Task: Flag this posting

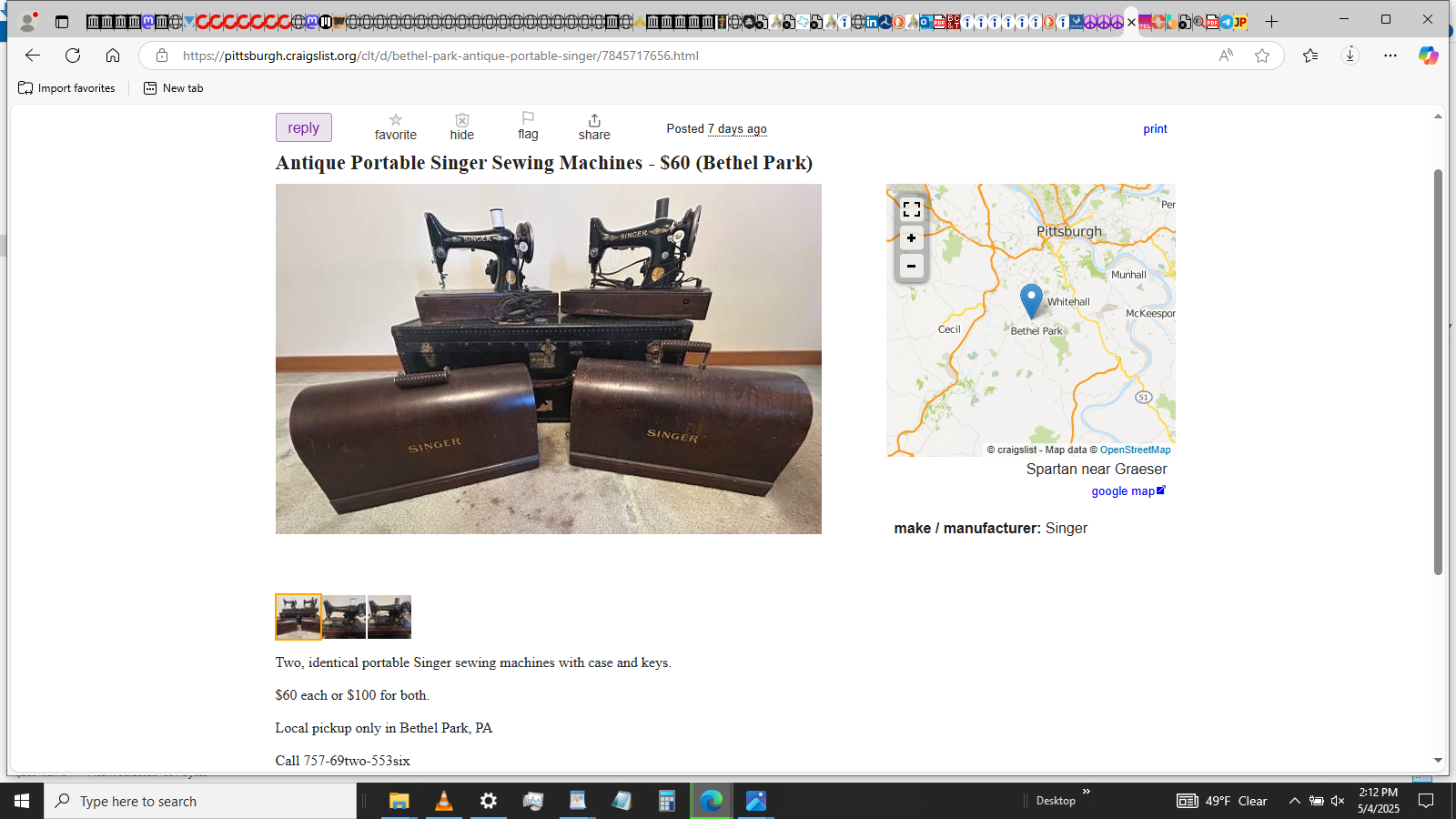Action: pyautogui.click(x=528, y=126)
